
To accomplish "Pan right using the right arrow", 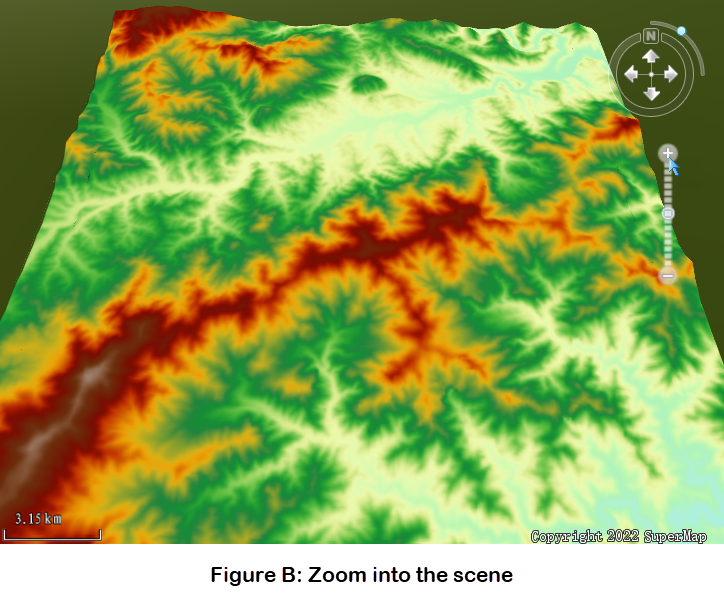I will click(x=669, y=74).
